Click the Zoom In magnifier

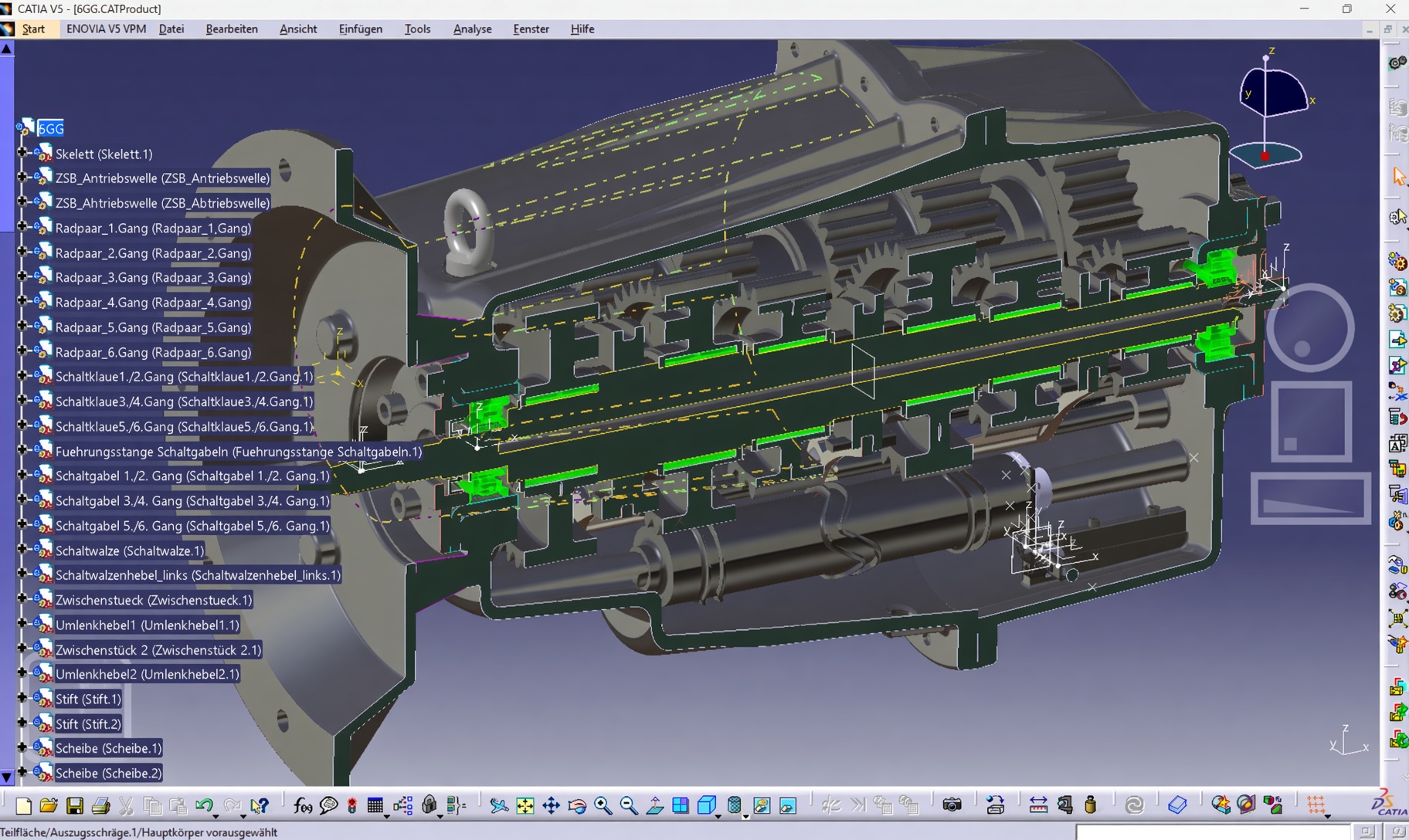pos(603,806)
